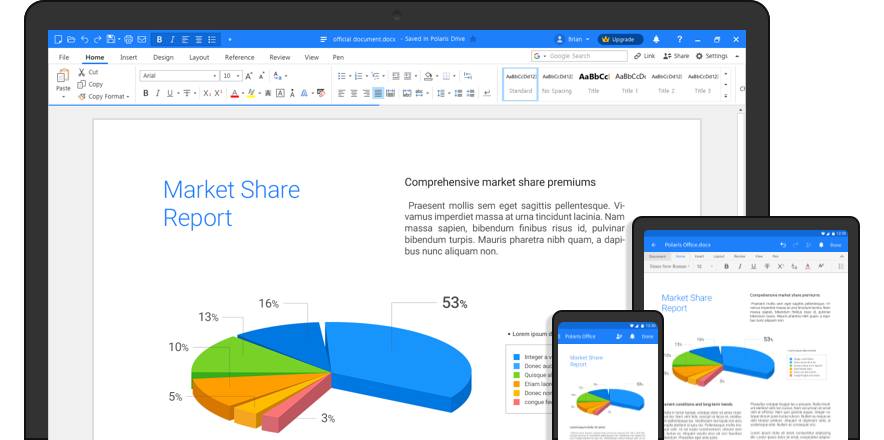Open help question mark in title bar

click(680, 39)
